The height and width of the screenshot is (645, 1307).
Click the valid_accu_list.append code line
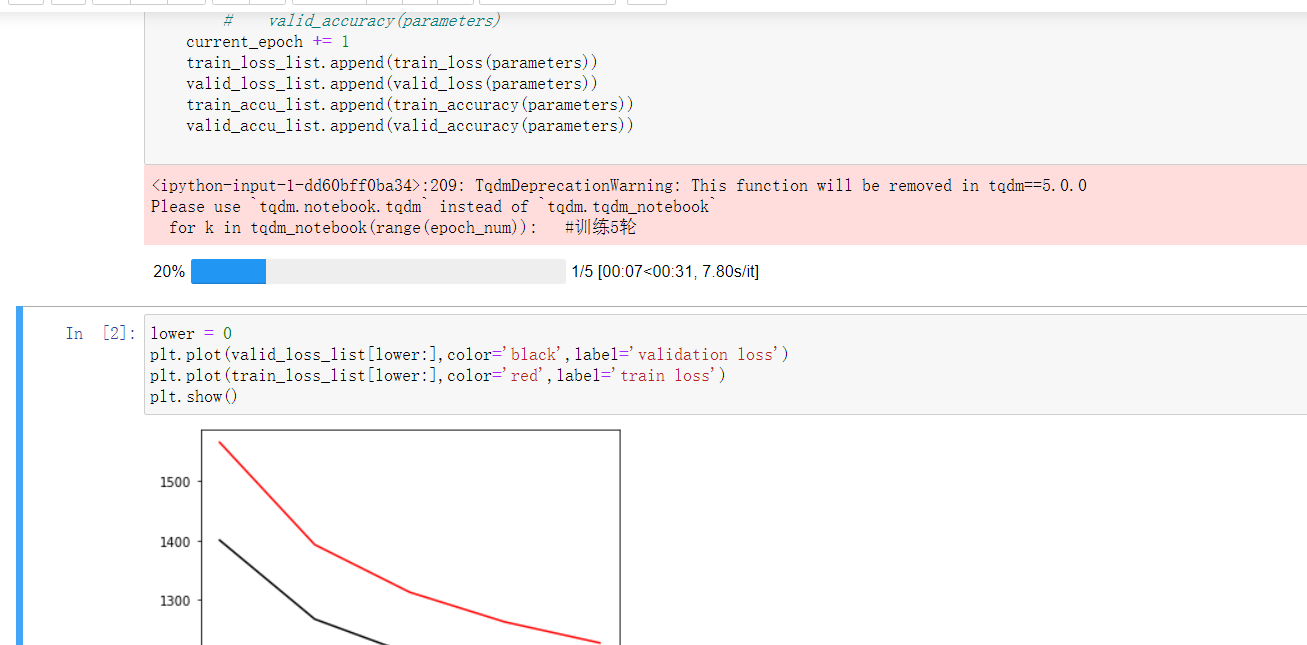pyautogui.click(x=410, y=126)
